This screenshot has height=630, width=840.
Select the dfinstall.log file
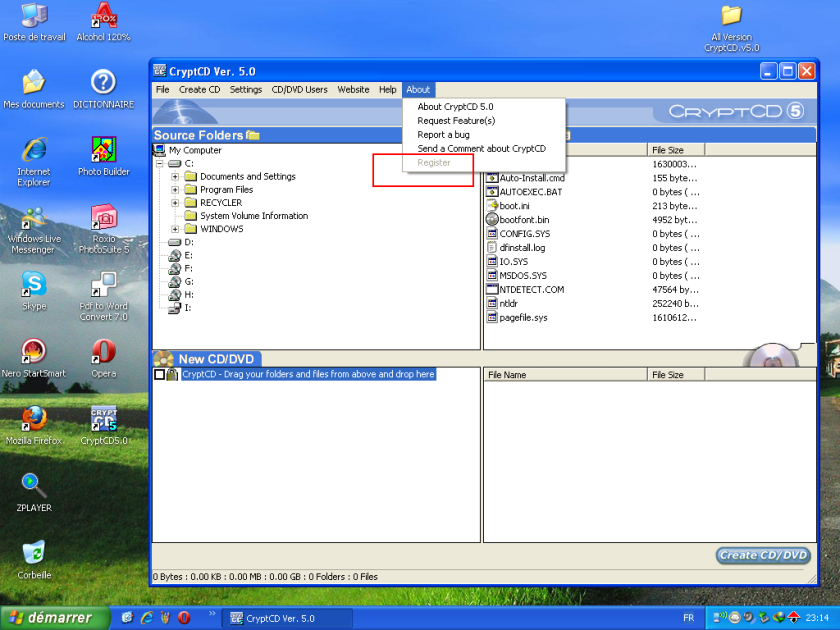tap(522, 248)
